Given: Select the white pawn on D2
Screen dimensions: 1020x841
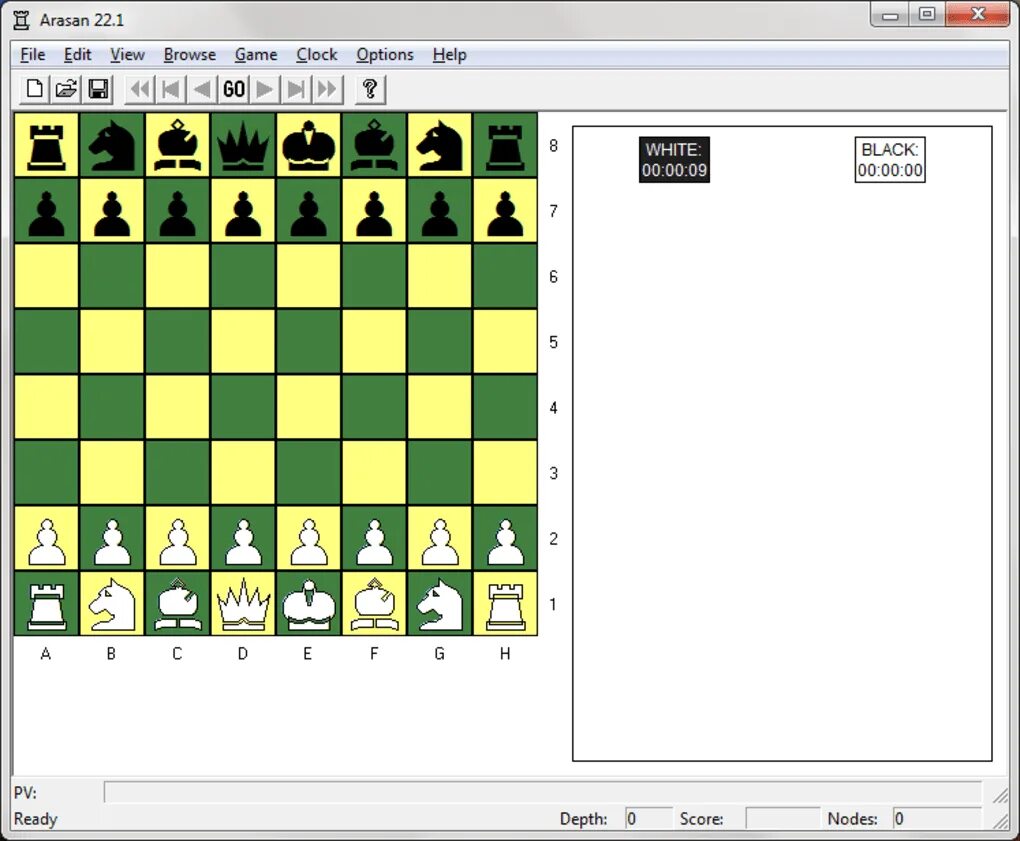Looking at the screenshot, I should [x=243, y=539].
